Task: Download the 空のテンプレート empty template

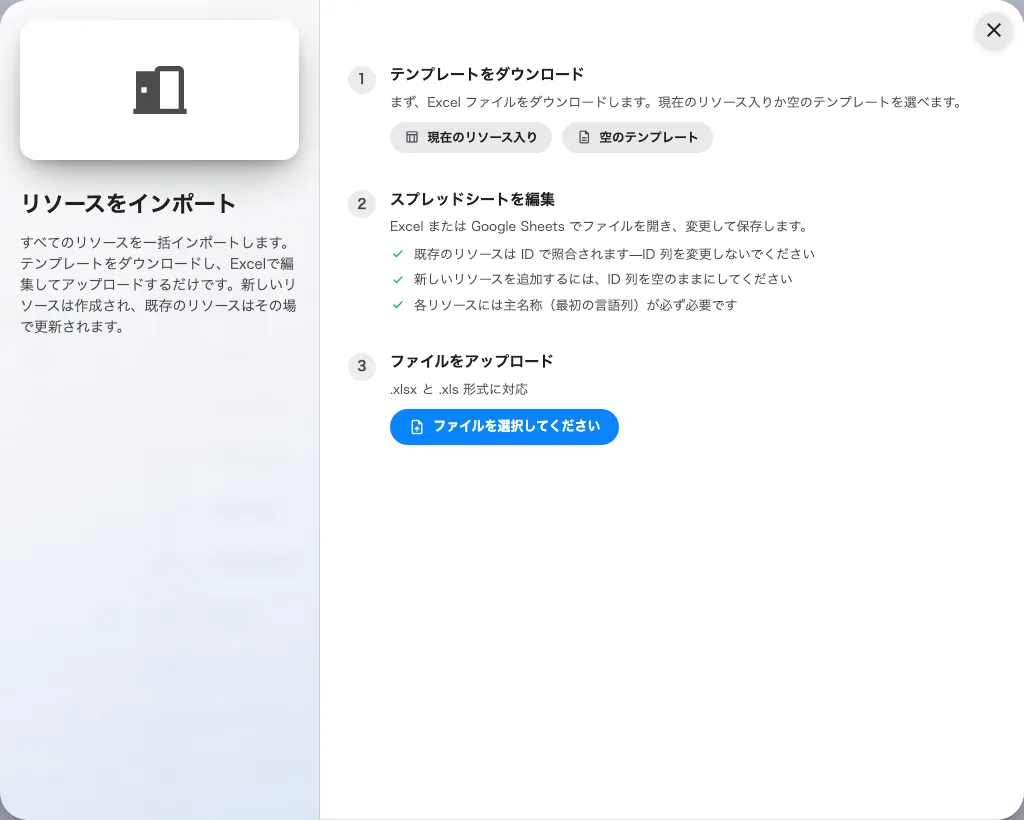Action: [637, 137]
